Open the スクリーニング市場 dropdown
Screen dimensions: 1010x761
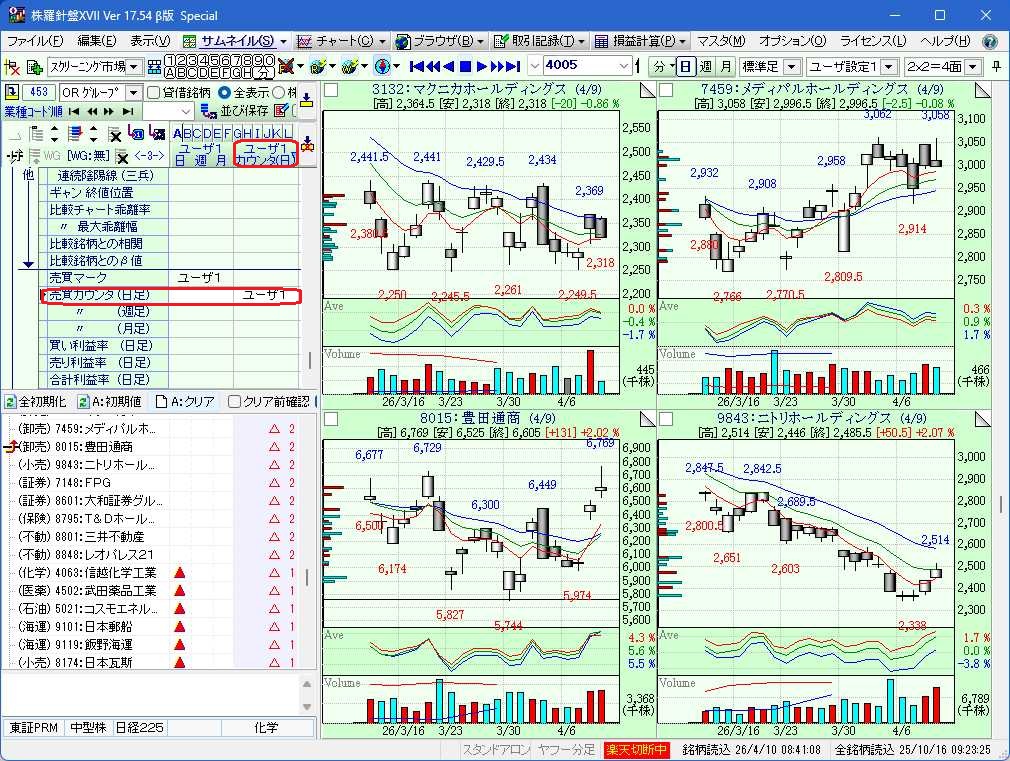click(x=96, y=67)
